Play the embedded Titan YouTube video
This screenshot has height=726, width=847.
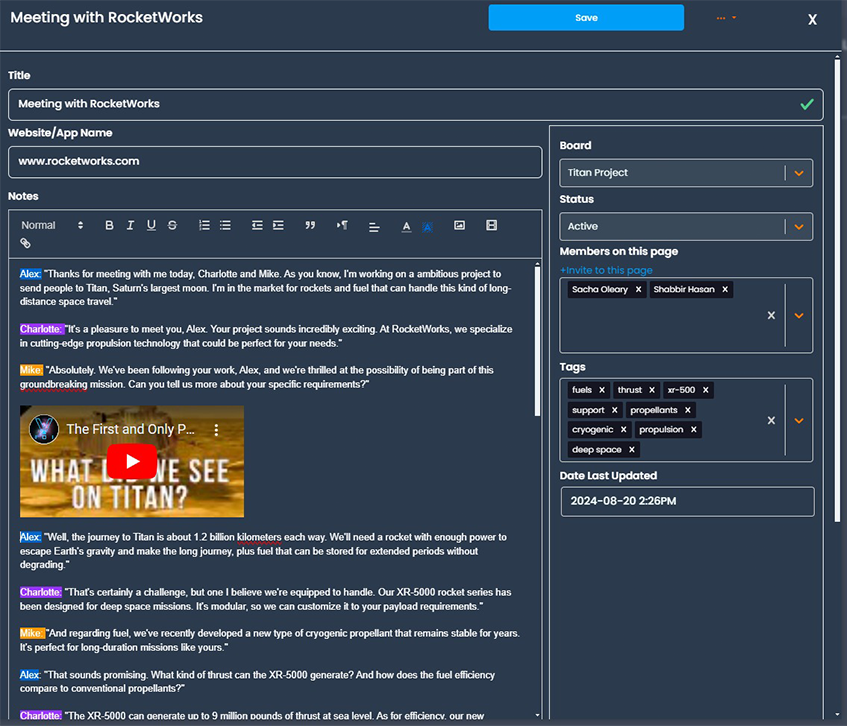[x=132, y=461]
